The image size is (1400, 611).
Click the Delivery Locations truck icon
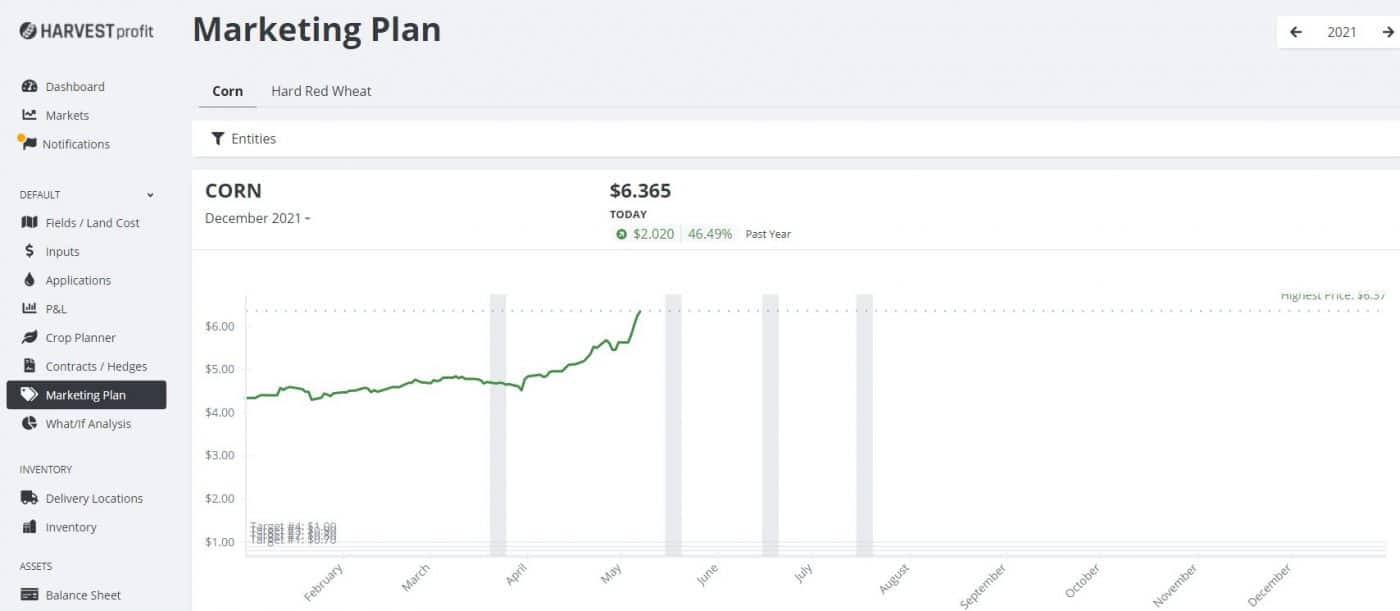pyautogui.click(x=29, y=499)
